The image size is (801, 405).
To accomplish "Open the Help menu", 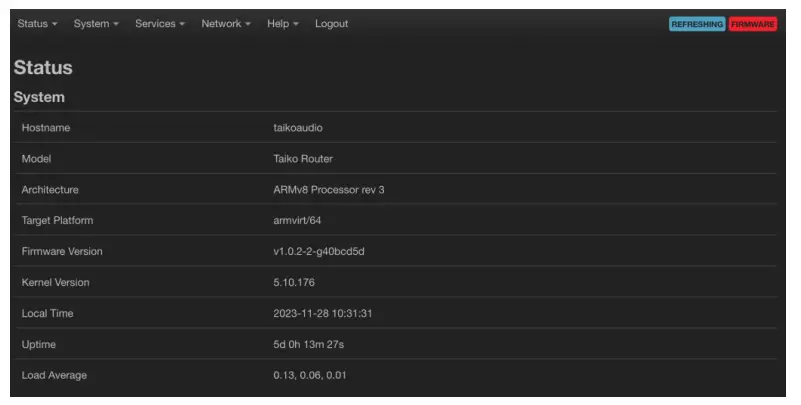I will pos(283,24).
